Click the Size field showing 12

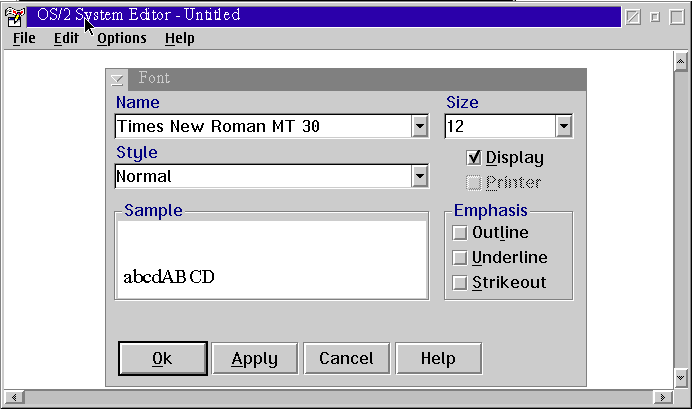click(x=500, y=126)
